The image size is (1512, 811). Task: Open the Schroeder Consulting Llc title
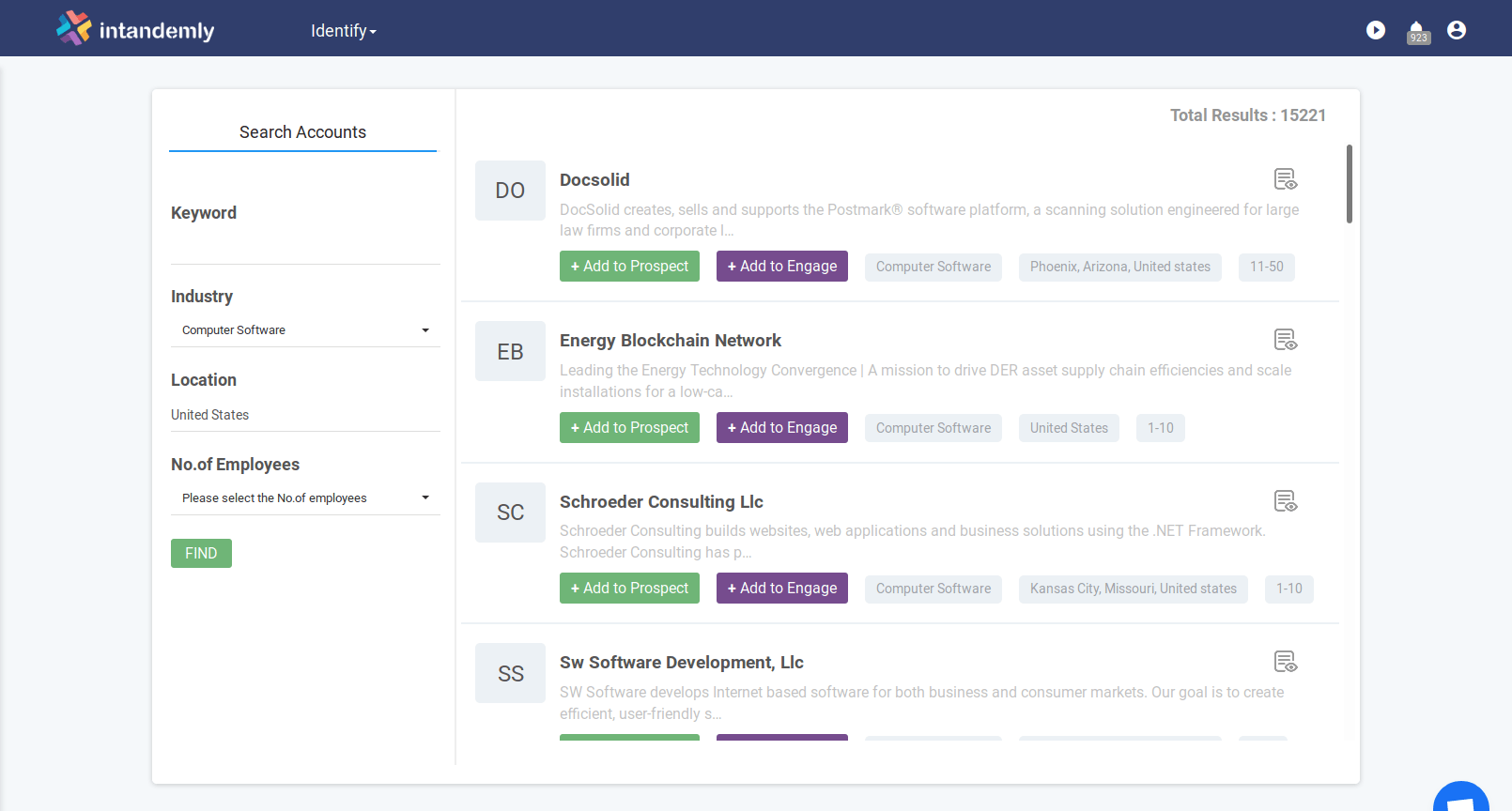click(661, 502)
